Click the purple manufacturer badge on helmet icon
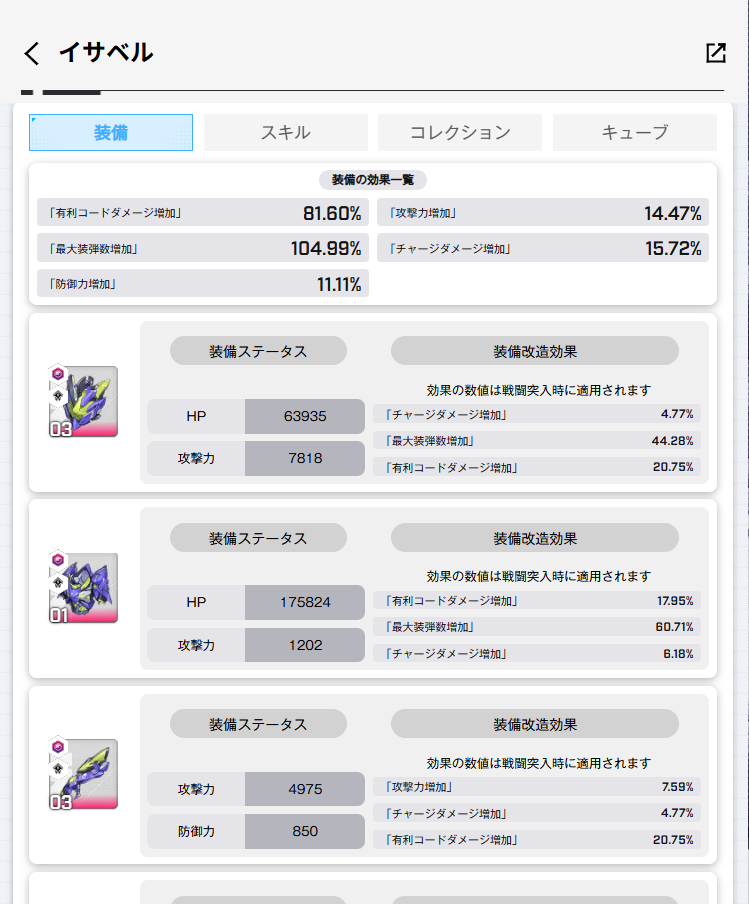Image resolution: width=749 pixels, height=904 pixels. click(58, 374)
